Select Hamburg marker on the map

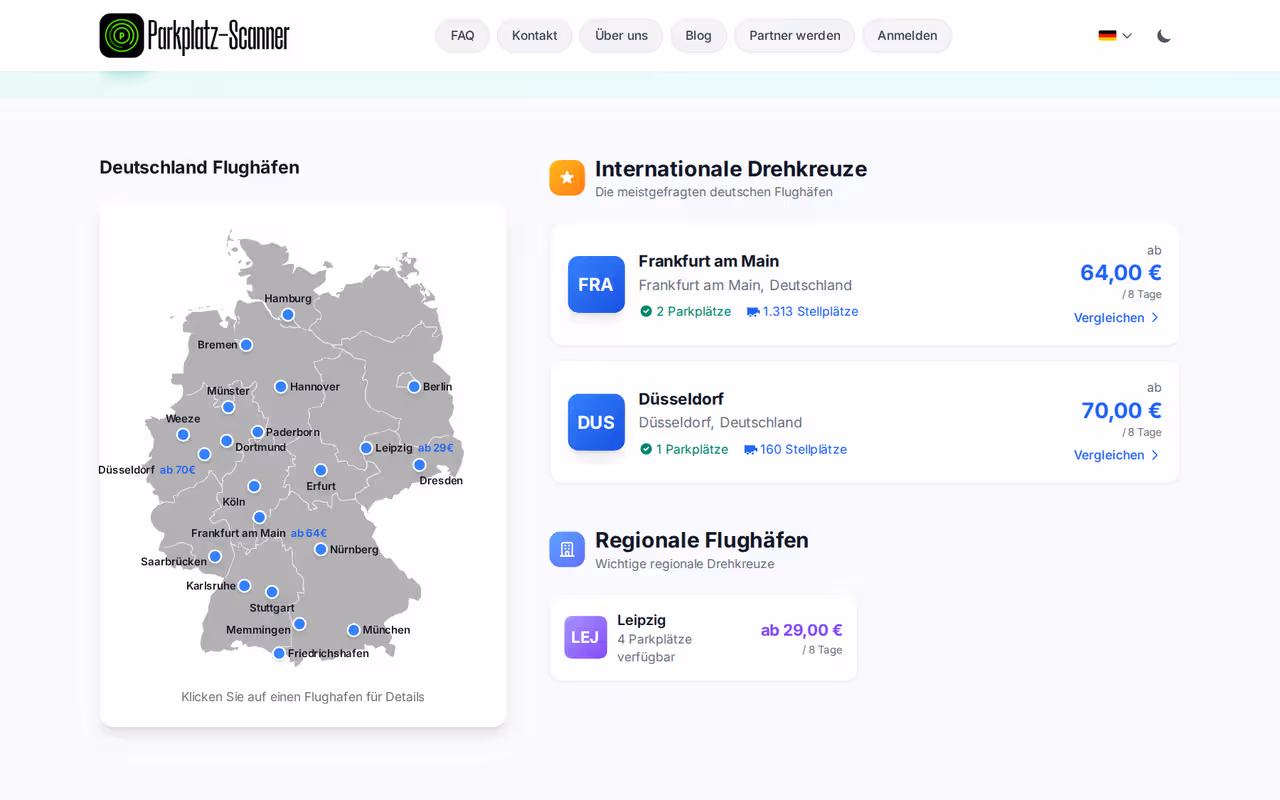click(288, 315)
